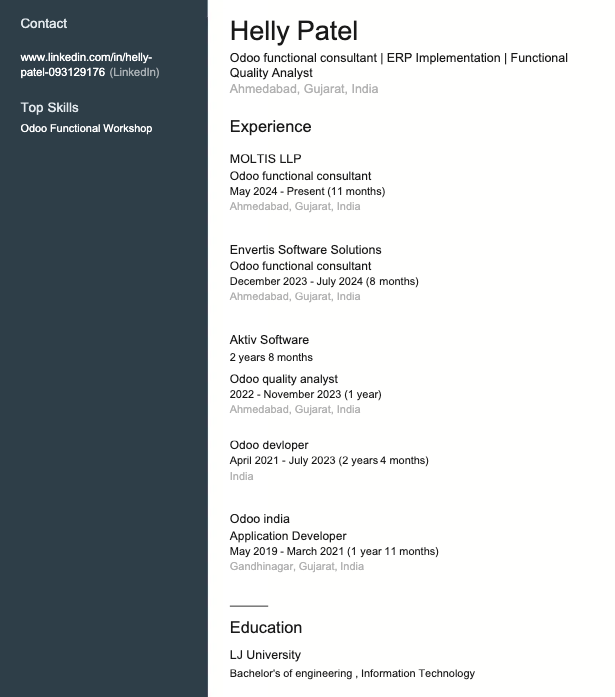Open the Helly Patel LinkedIn profile link
The image size is (615, 697).
click(x=86, y=65)
